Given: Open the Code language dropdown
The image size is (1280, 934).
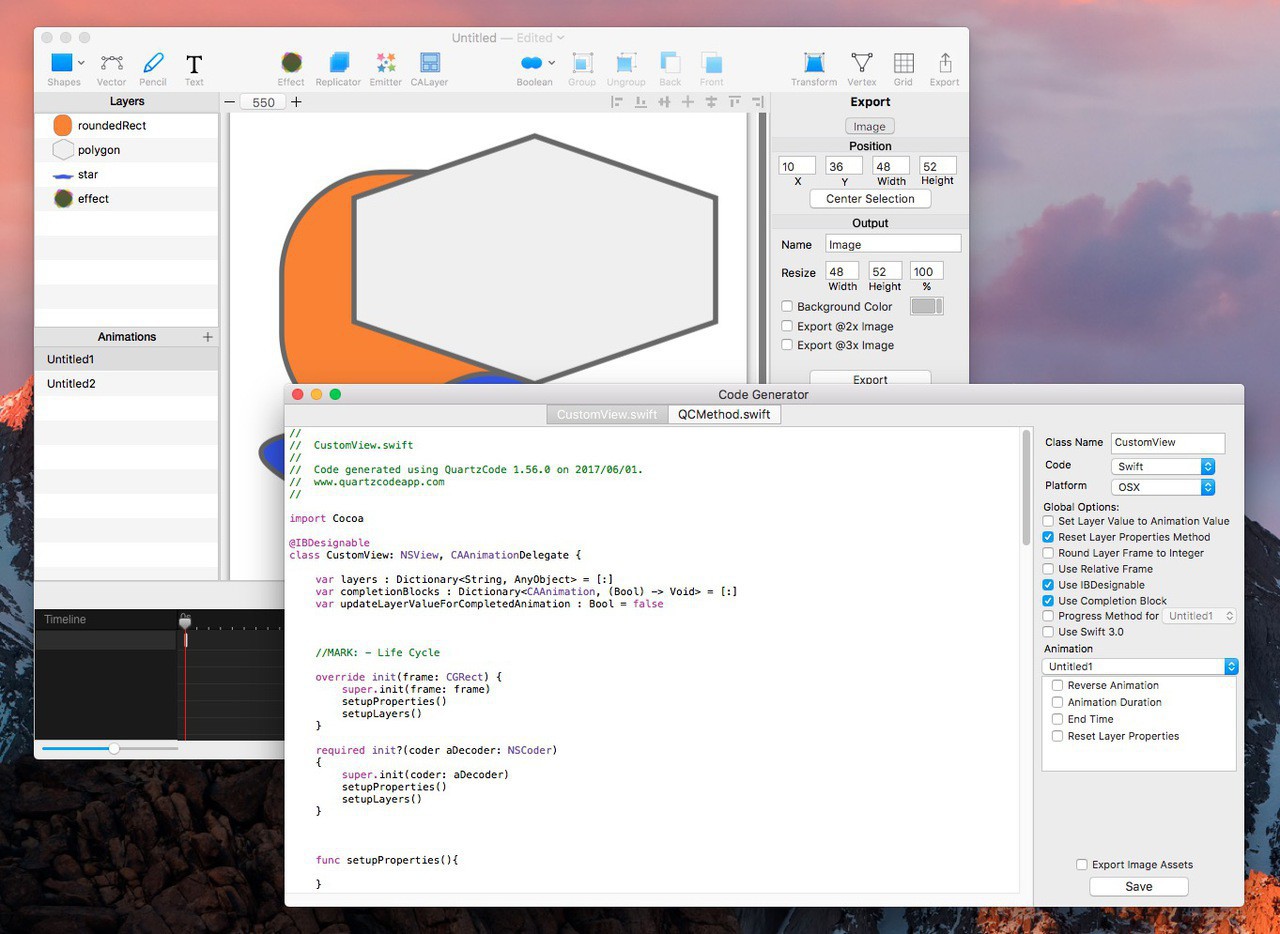Looking at the screenshot, I should pos(1162,466).
